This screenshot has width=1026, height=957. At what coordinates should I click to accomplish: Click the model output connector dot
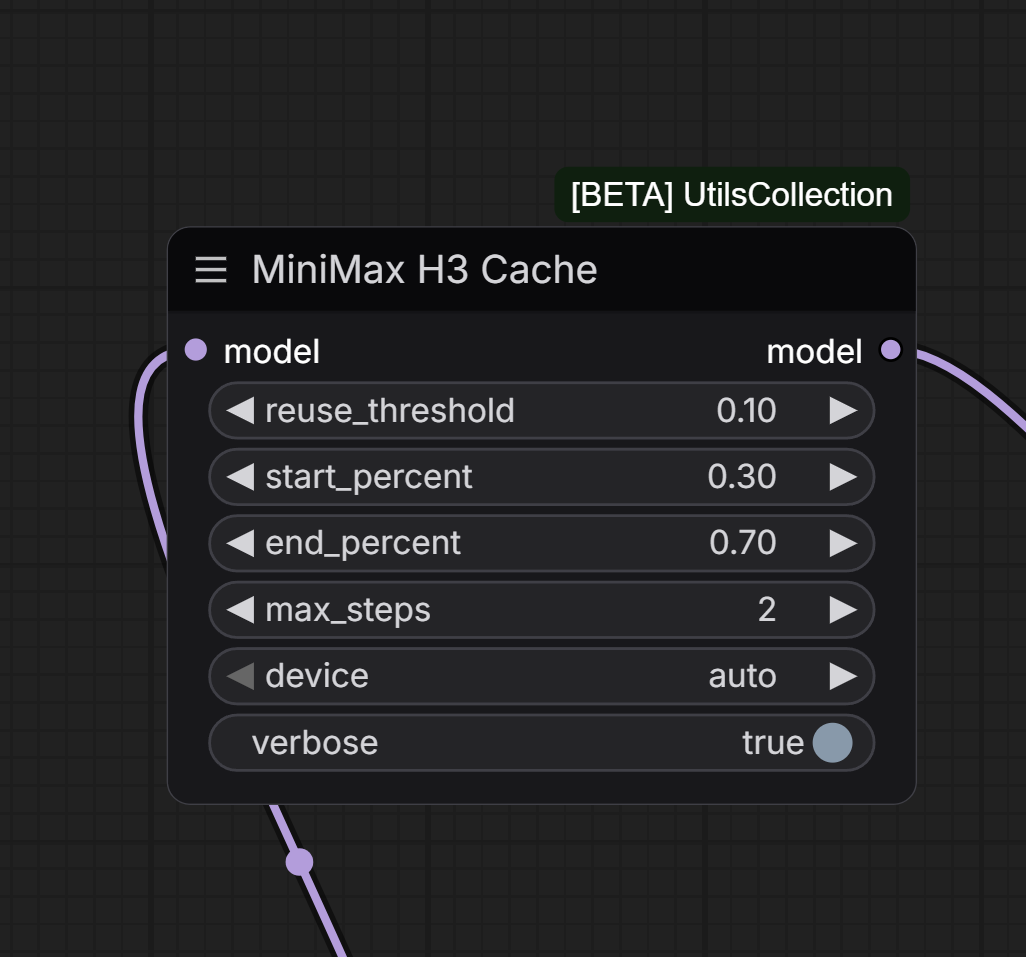tap(891, 350)
